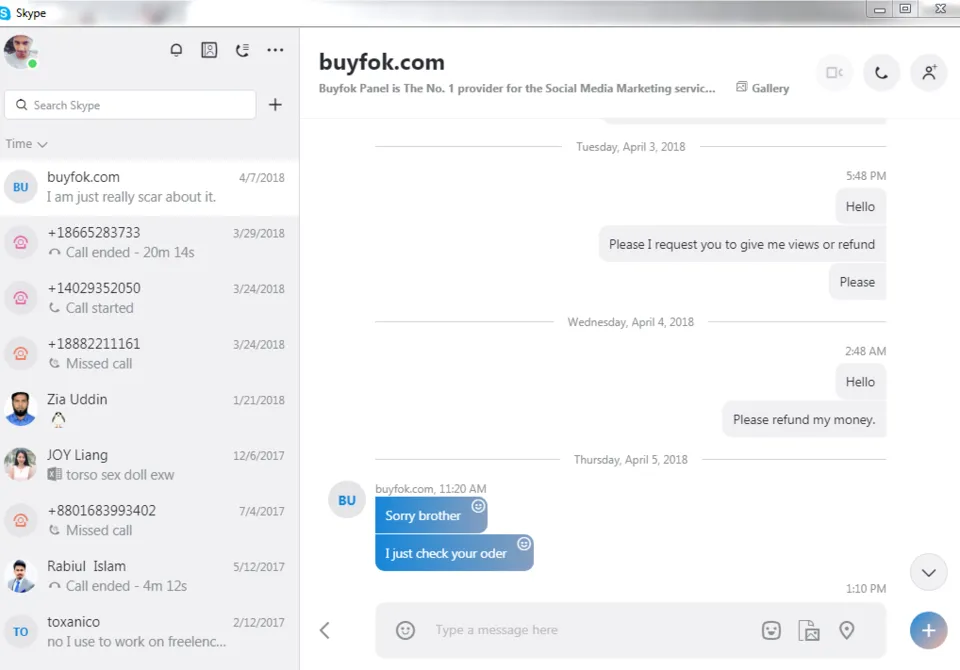Image resolution: width=960 pixels, height=670 pixels.
Task: Click the phone icon beside +18665283733
Action: [x=21, y=243]
